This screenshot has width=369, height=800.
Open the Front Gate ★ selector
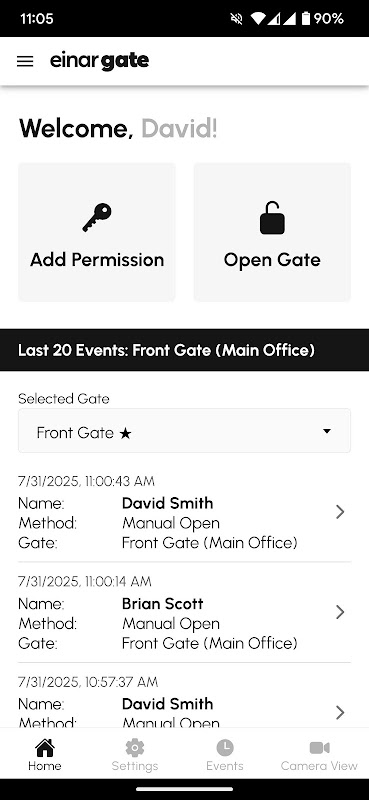click(x=184, y=431)
